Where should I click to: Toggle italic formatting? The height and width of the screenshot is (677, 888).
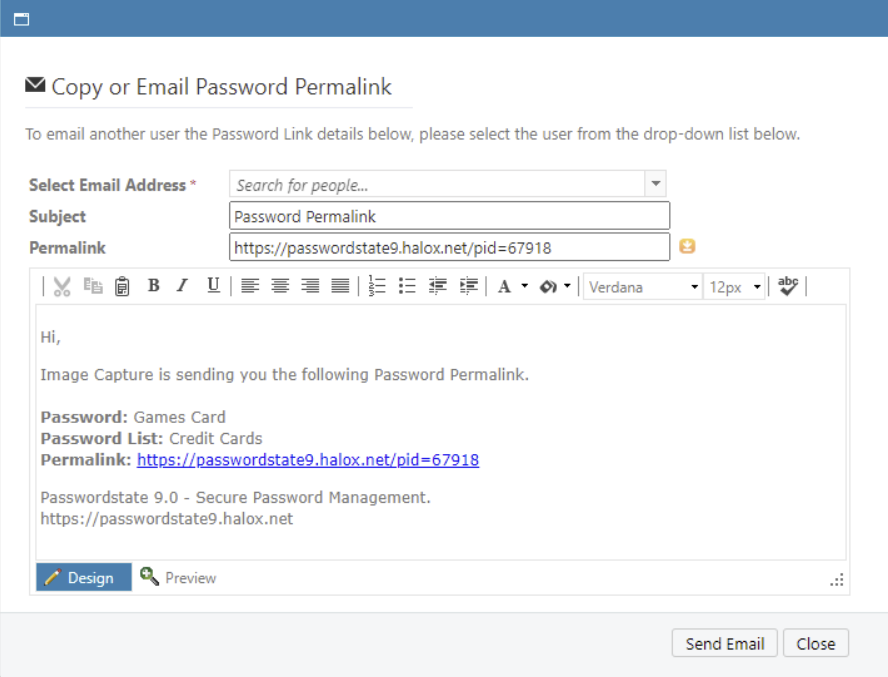[x=182, y=286]
